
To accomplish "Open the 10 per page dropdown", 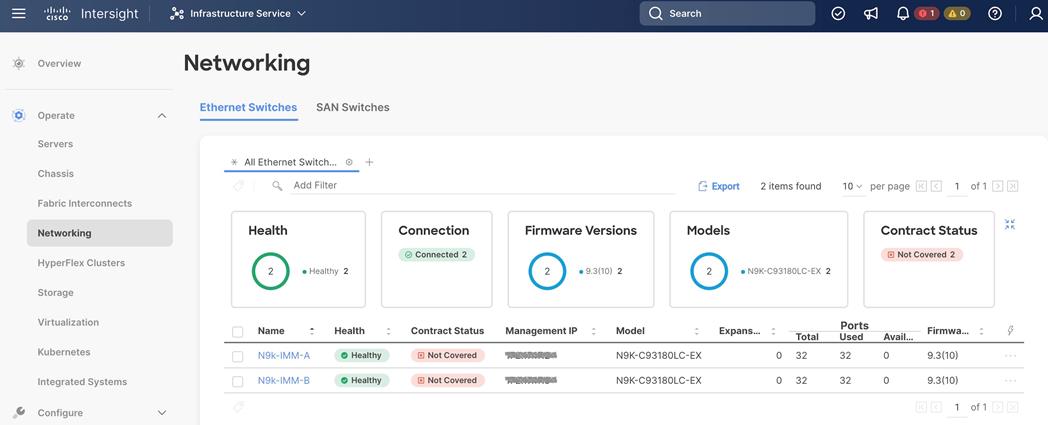I will coord(852,186).
